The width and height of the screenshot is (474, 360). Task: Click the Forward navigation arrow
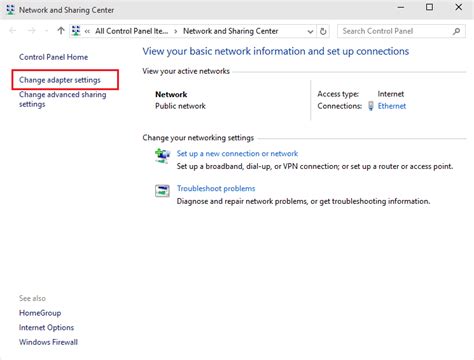(32, 31)
